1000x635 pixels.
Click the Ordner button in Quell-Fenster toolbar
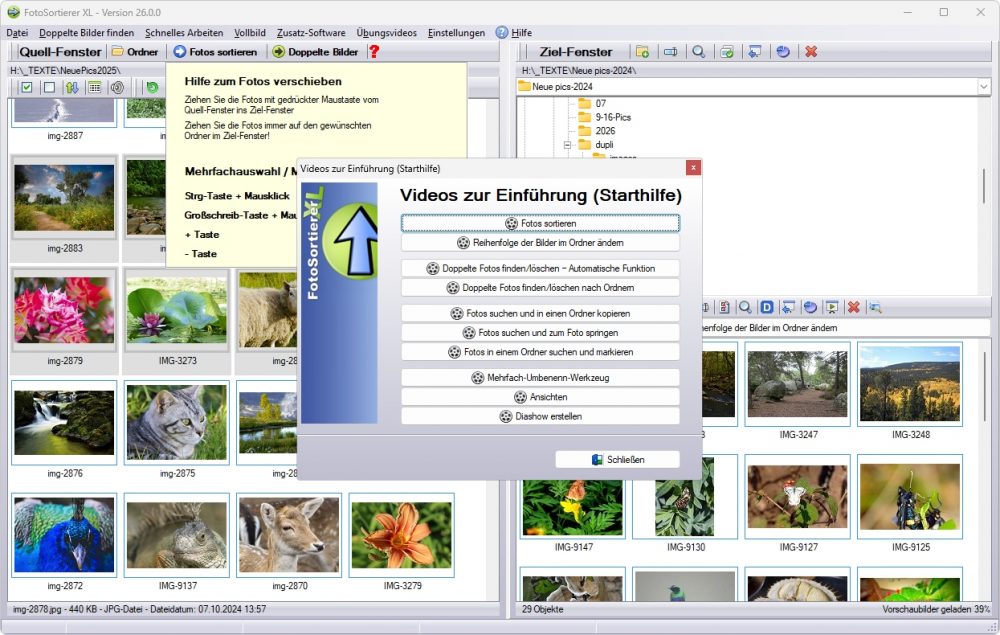tap(135, 52)
